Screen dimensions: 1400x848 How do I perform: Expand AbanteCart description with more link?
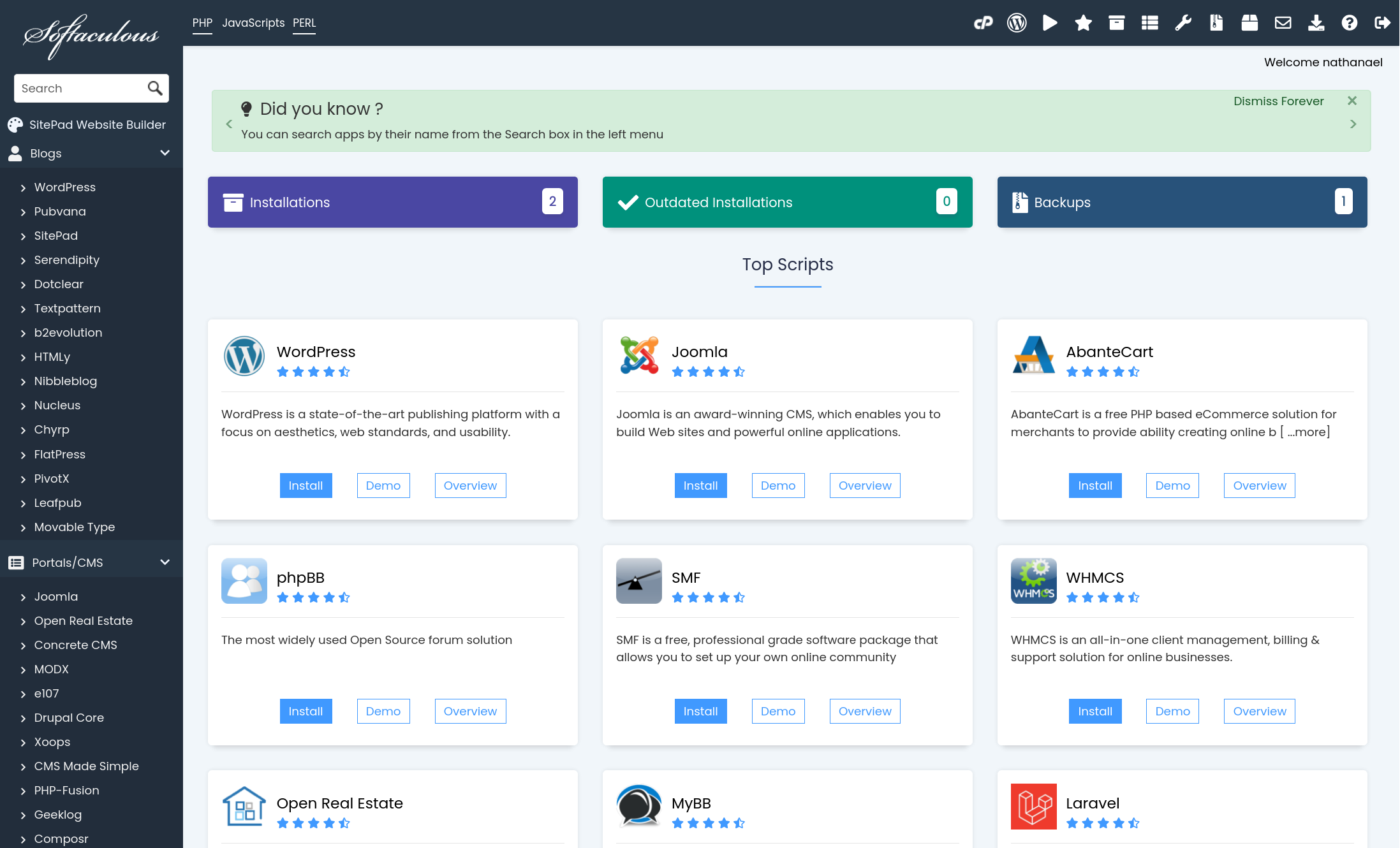(x=1305, y=432)
